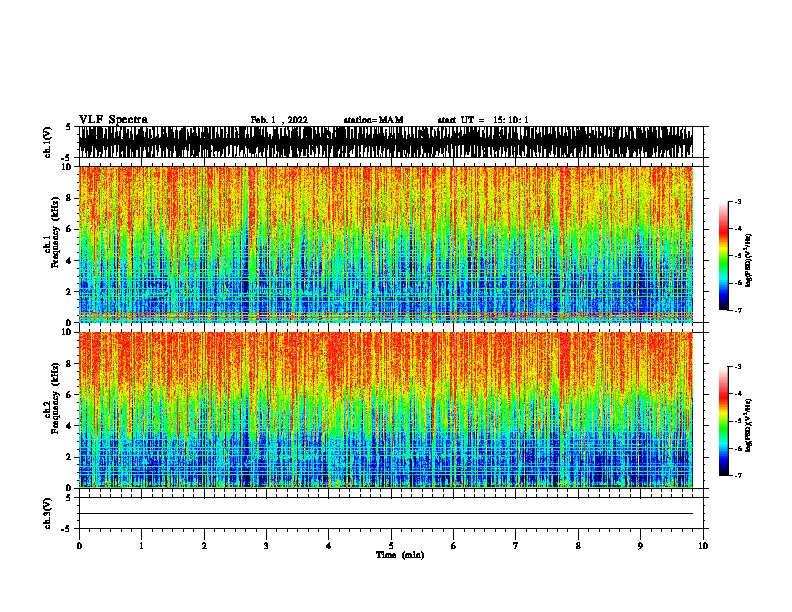Image resolution: width=792 pixels, height=612 pixels.
Task: Click the ch.2 frequency tick label '2'
Action: [70, 457]
